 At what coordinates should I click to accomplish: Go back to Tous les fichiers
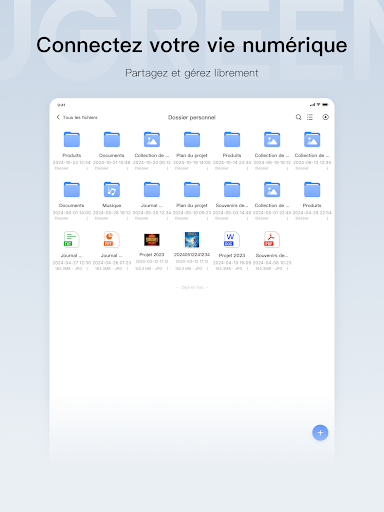tap(77, 117)
